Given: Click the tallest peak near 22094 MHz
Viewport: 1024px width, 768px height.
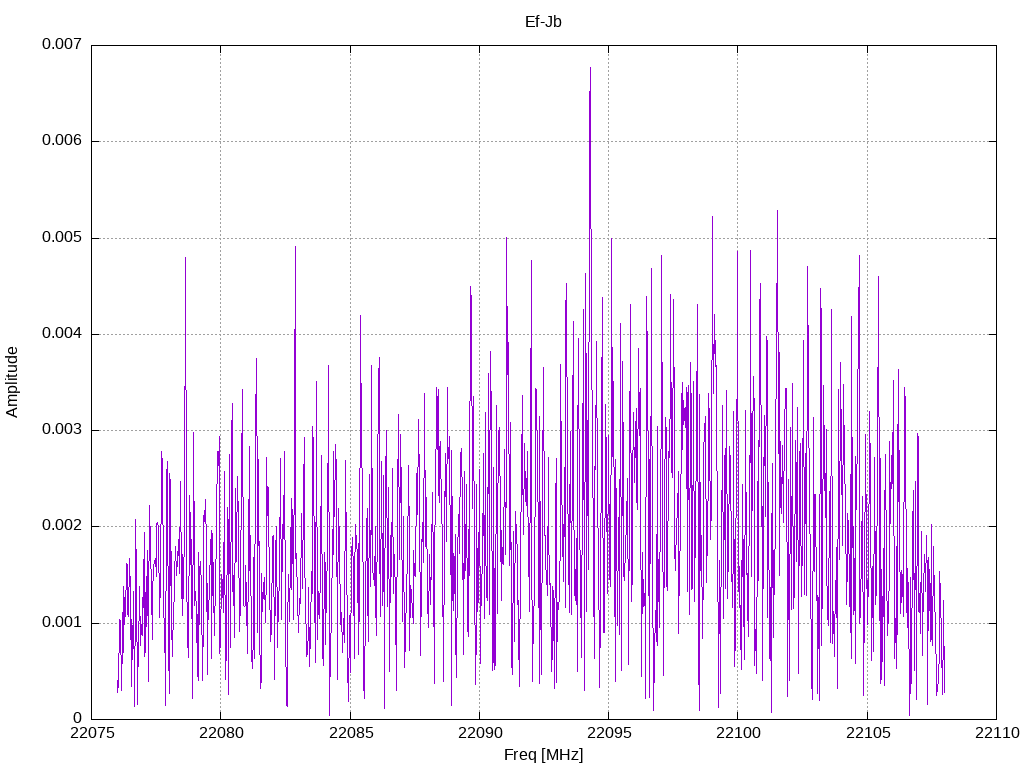Looking at the screenshot, I should click(x=590, y=68).
